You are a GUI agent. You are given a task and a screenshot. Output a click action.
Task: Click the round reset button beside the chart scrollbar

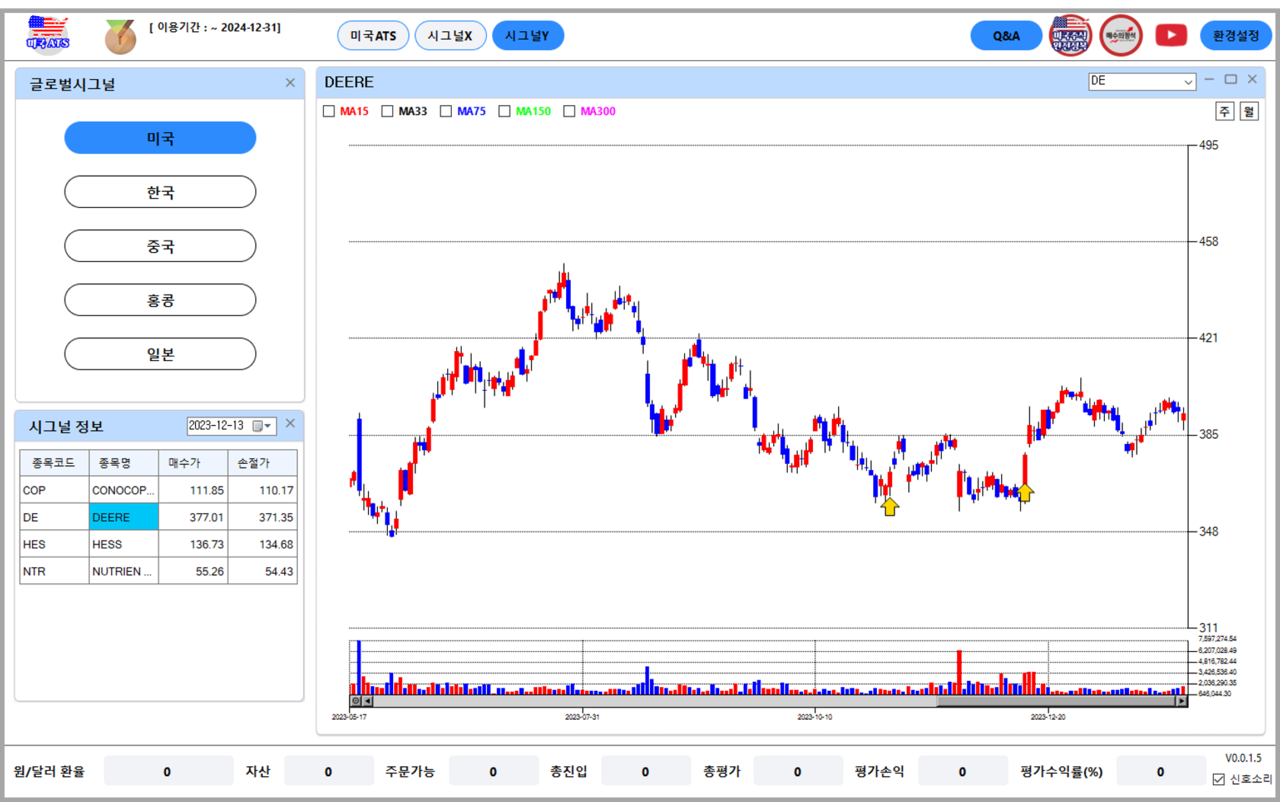[x=355, y=701]
